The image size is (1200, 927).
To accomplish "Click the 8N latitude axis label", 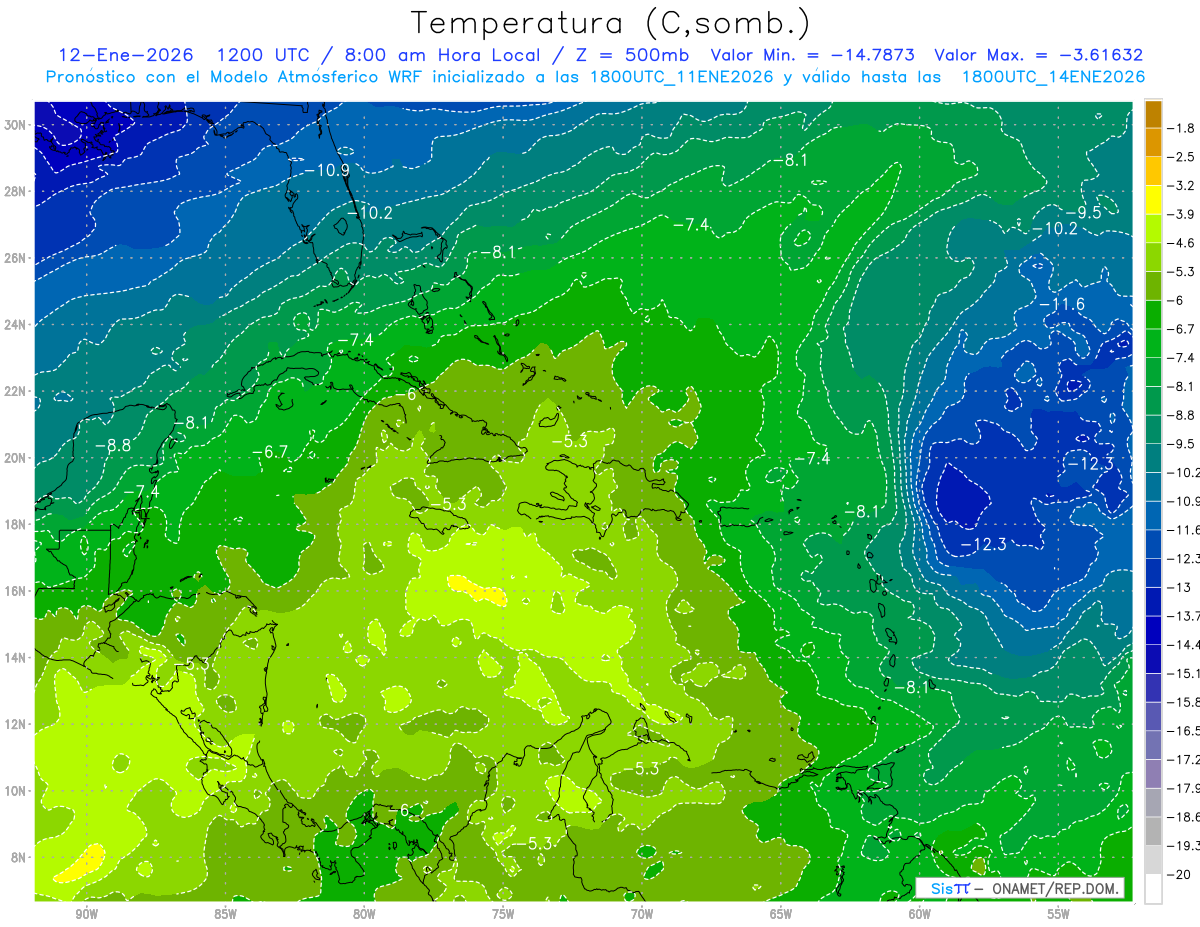I will [16, 857].
